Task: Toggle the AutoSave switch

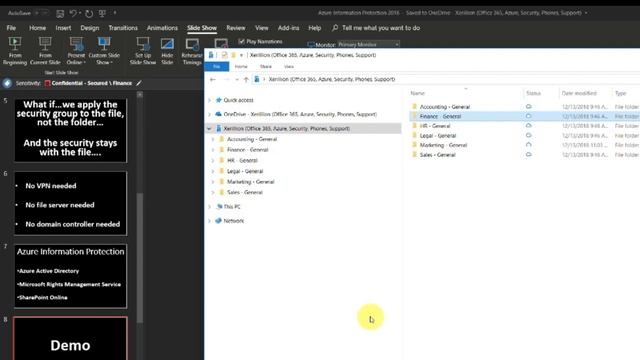Action: pos(40,13)
